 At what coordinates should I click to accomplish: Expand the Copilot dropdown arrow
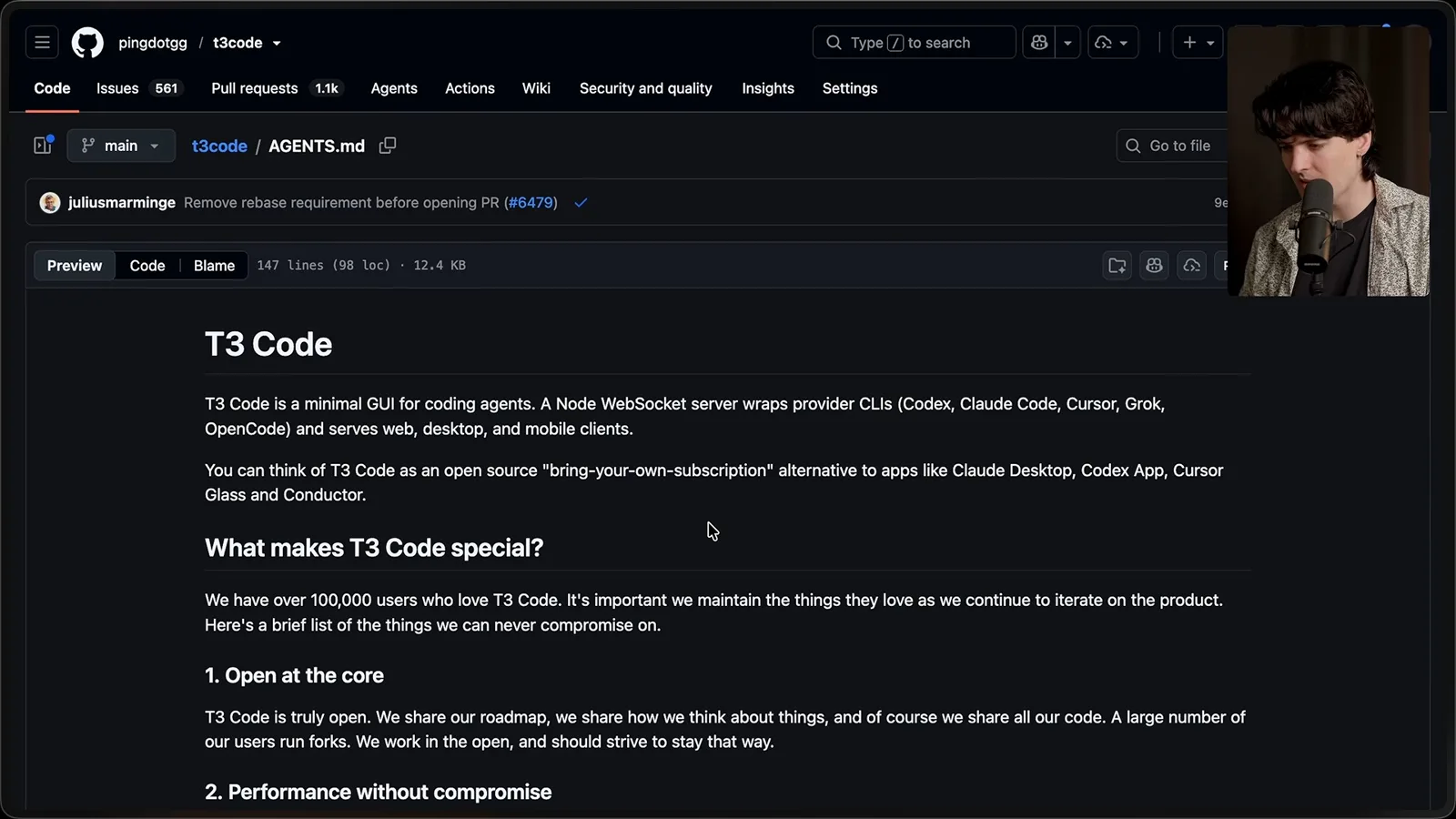1067,43
